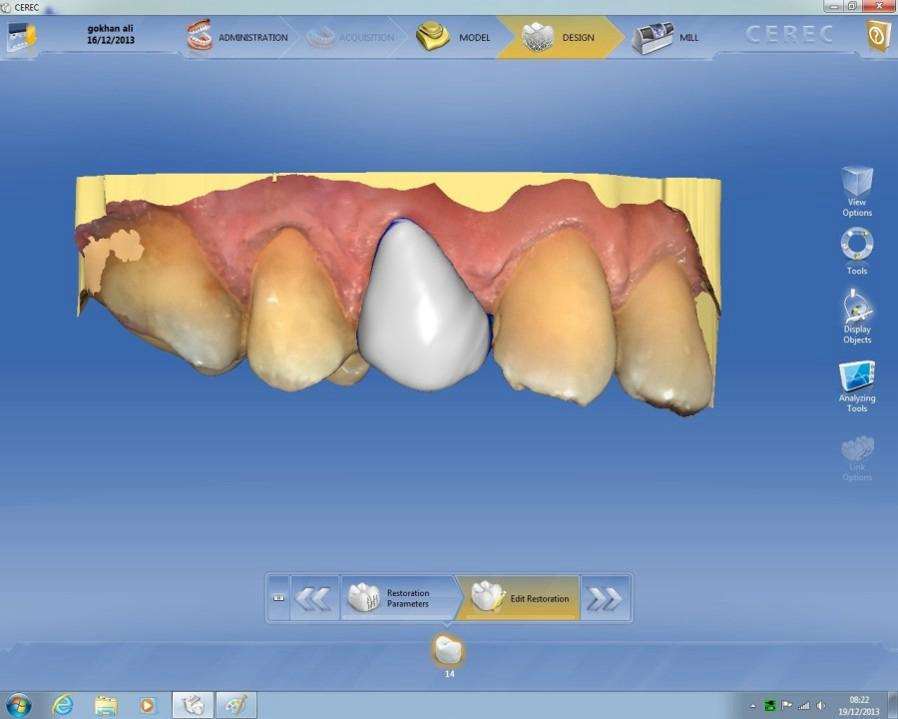Collapse the step menu bar
Image resolution: width=898 pixels, height=719 pixels.
[278, 598]
